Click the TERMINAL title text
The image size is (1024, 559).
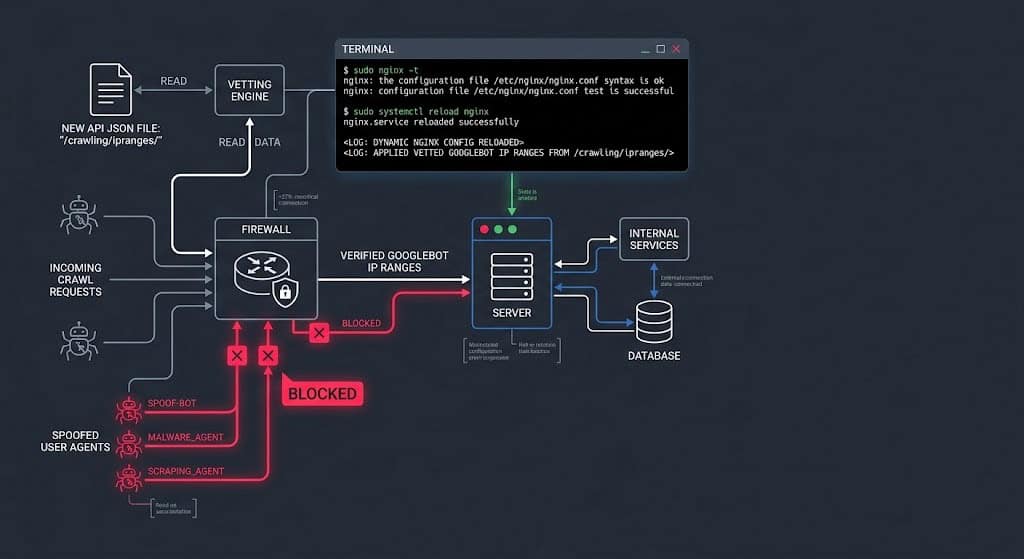tap(368, 49)
